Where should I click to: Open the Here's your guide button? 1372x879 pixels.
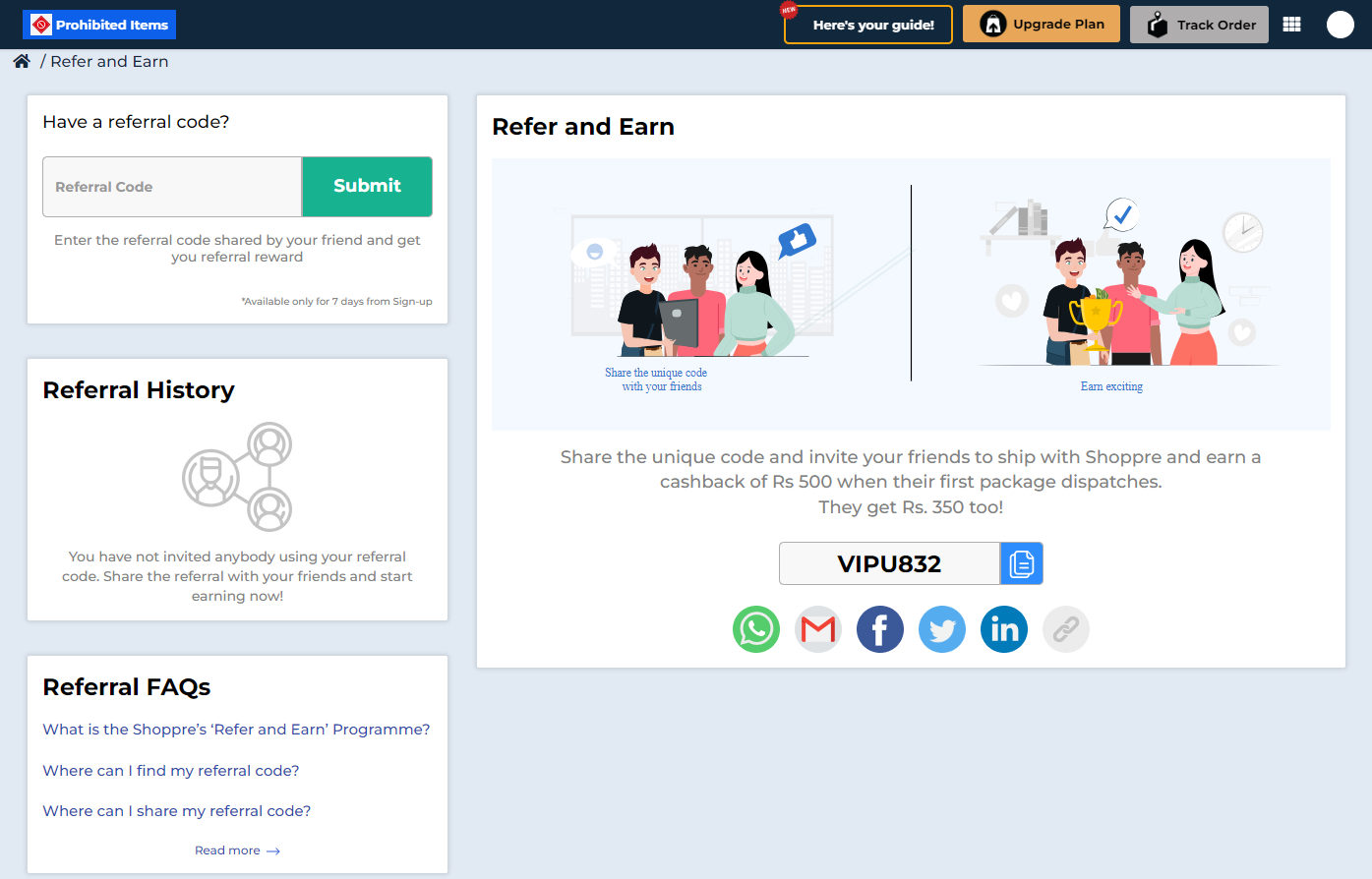click(x=867, y=25)
